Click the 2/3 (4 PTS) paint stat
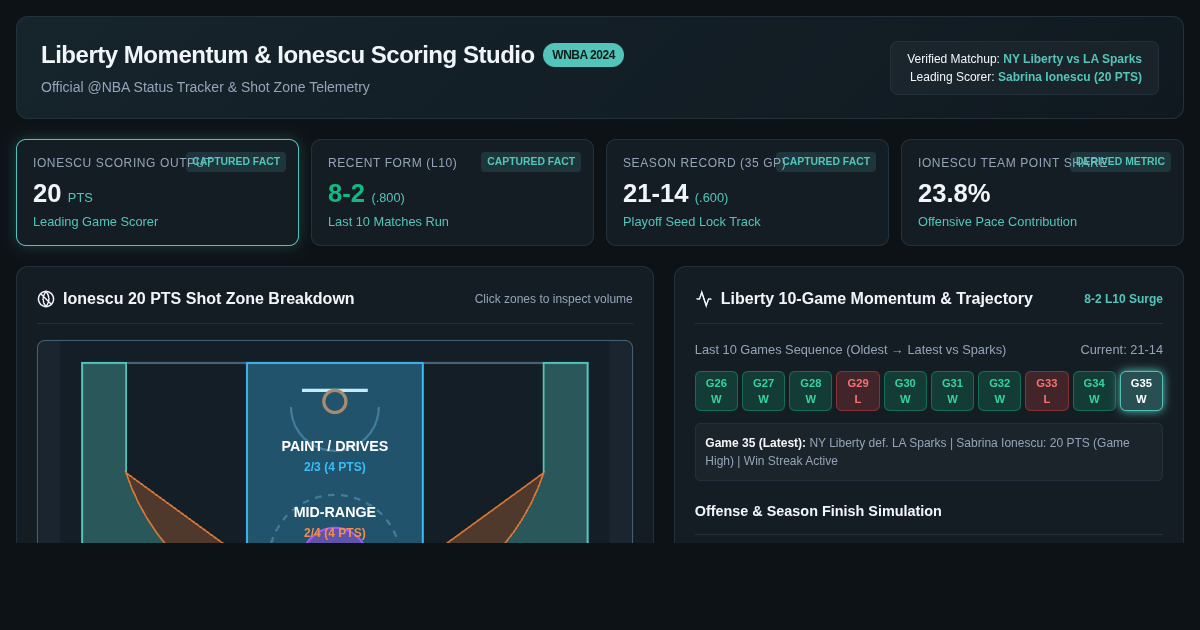Screen dimensions: 1200x630 (x=335, y=467)
